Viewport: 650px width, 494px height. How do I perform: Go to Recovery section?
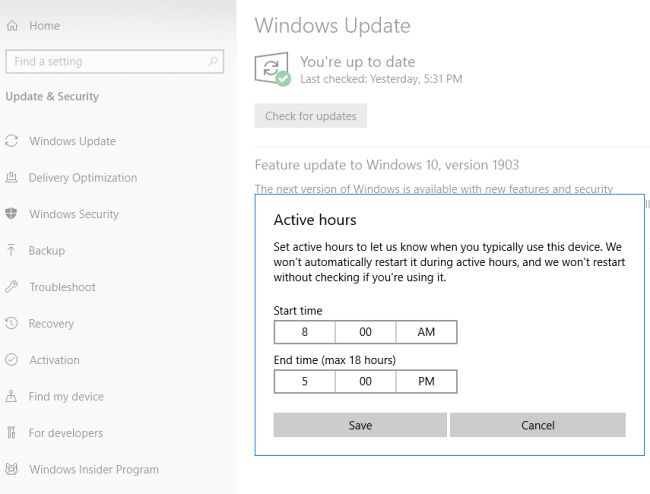(x=51, y=323)
